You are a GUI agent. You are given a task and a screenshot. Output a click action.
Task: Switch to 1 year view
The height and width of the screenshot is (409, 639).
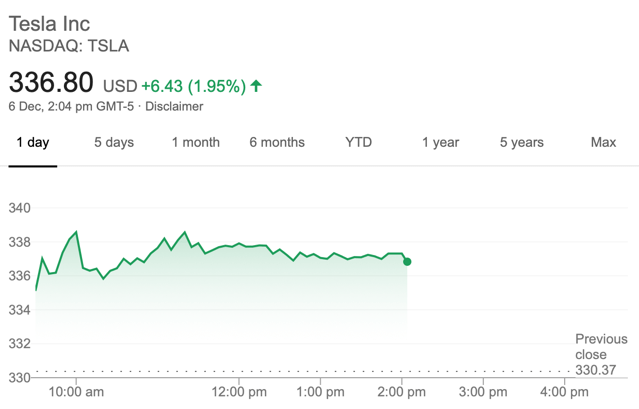coord(440,142)
